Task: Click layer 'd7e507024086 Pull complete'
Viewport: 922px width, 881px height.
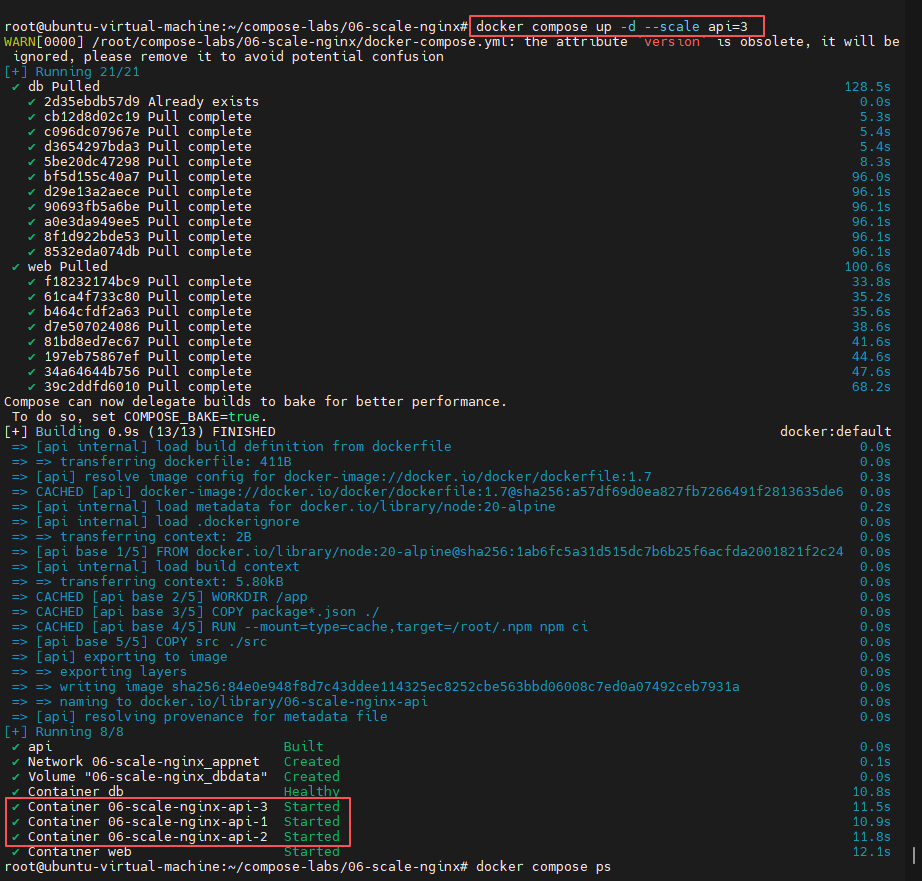Action: (148, 326)
